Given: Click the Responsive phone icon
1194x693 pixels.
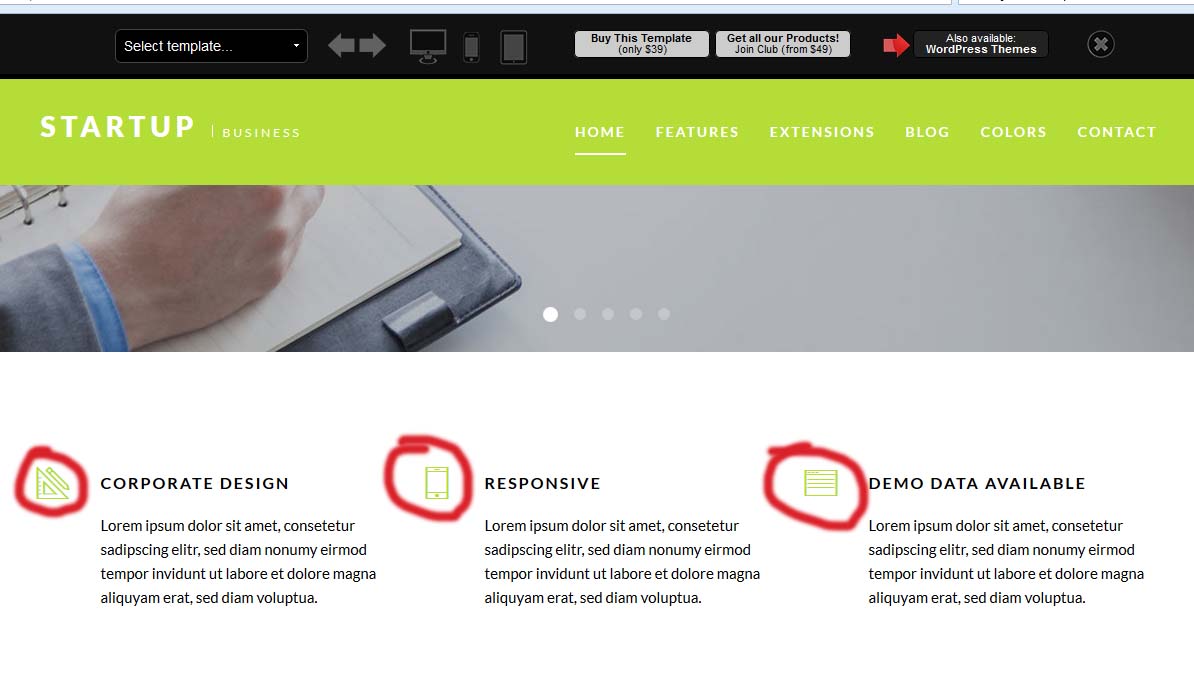Looking at the screenshot, I should click(436, 483).
